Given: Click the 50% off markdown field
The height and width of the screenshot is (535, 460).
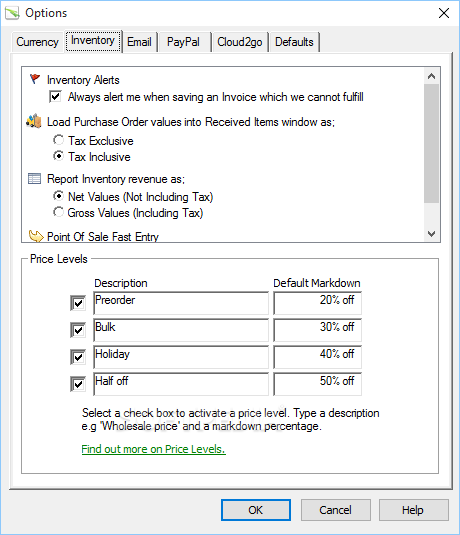Looking at the screenshot, I should (317, 384).
